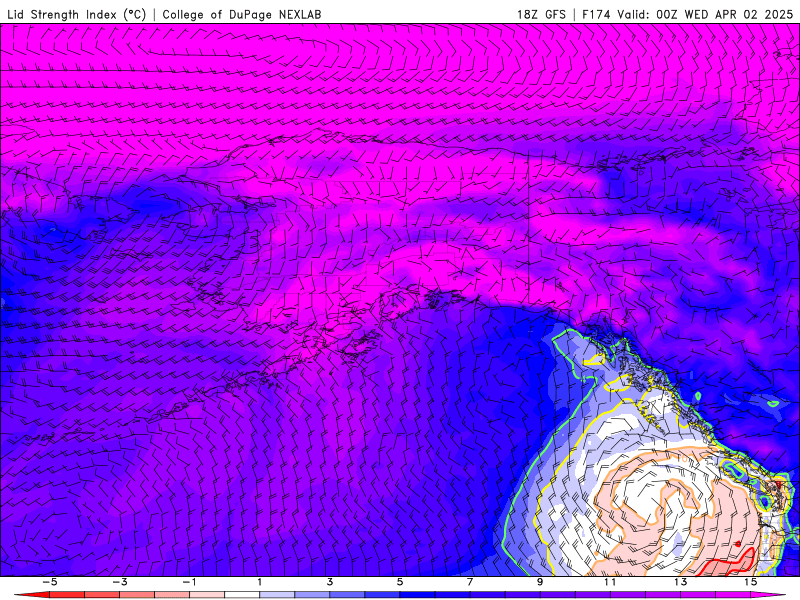Click the '3' color scale label
The image size is (800, 600).
tap(330, 582)
